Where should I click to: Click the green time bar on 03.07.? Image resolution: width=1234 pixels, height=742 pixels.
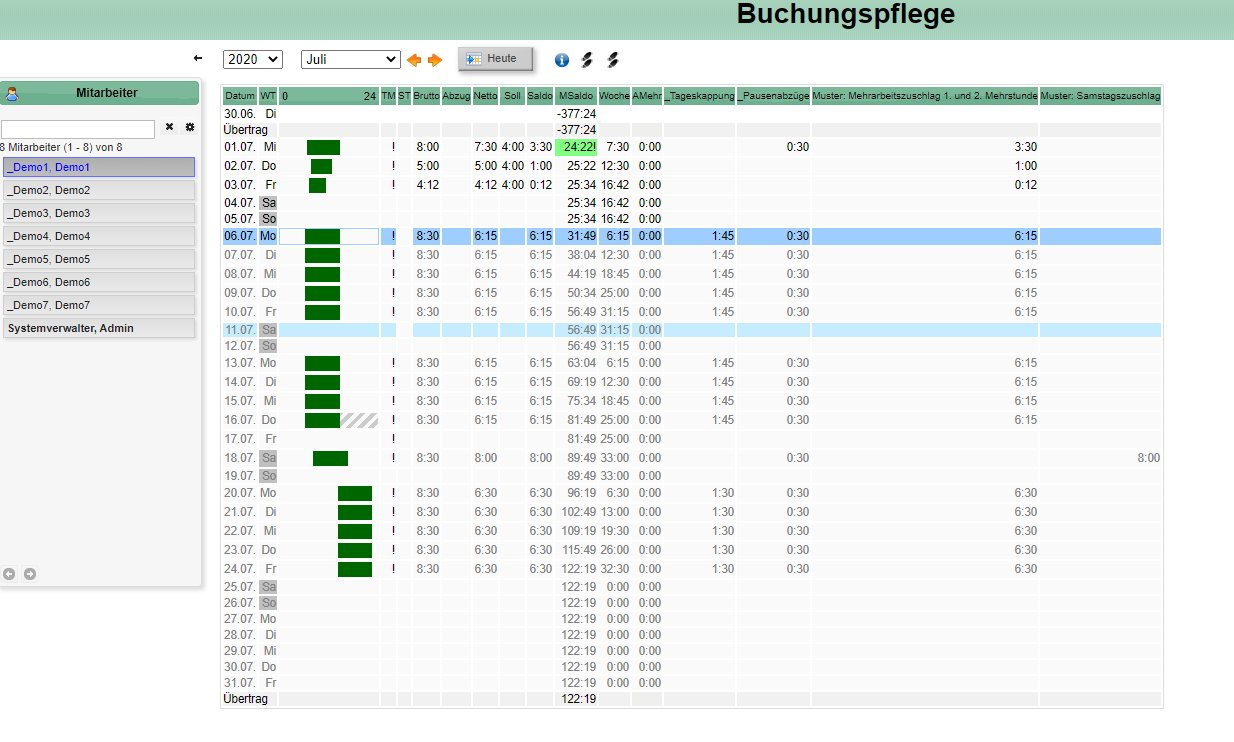point(317,185)
